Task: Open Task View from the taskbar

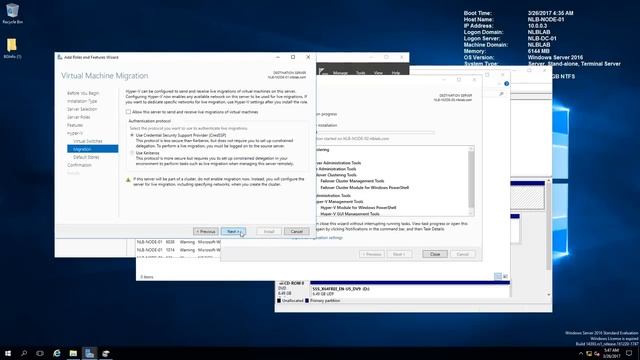Action: pos(40,353)
